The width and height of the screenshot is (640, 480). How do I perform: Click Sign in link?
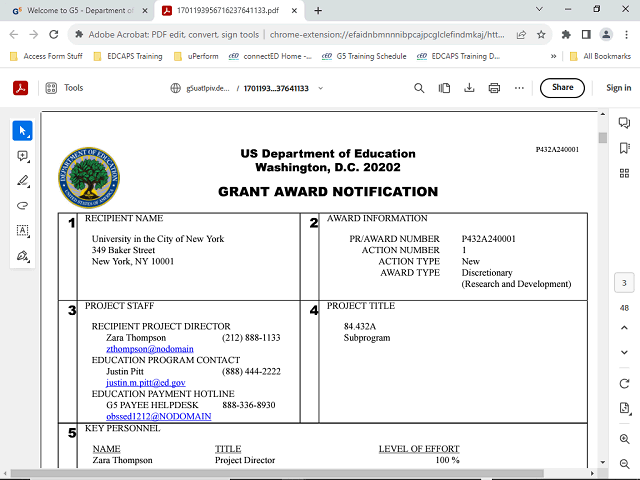(x=618, y=88)
